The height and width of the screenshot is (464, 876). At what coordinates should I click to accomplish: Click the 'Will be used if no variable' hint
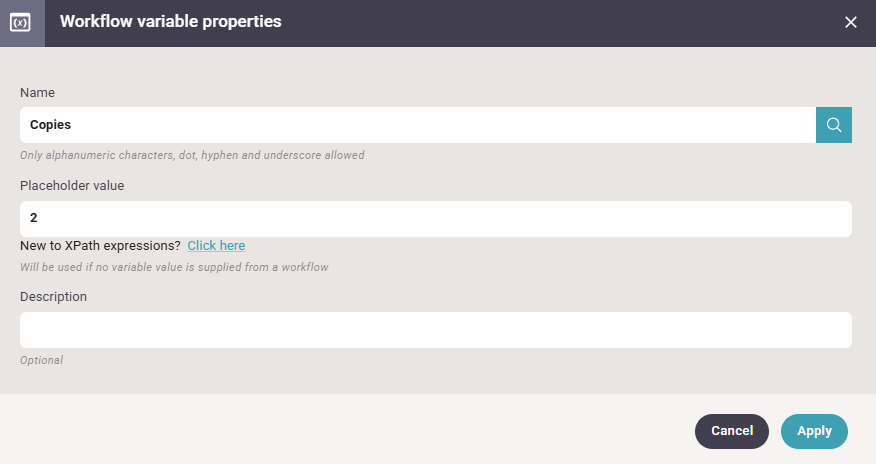point(174,267)
